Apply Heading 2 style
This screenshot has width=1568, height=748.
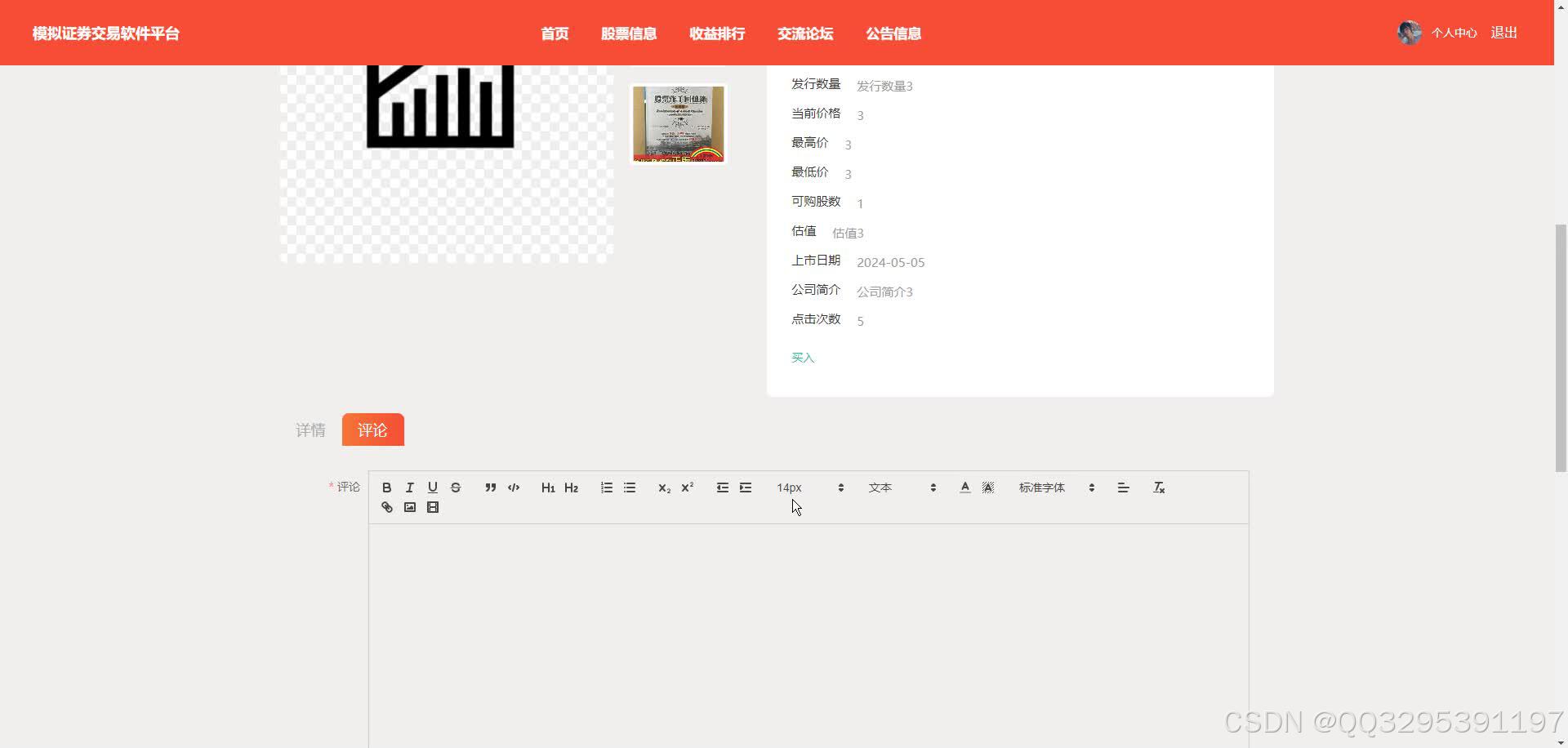(x=572, y=488)
